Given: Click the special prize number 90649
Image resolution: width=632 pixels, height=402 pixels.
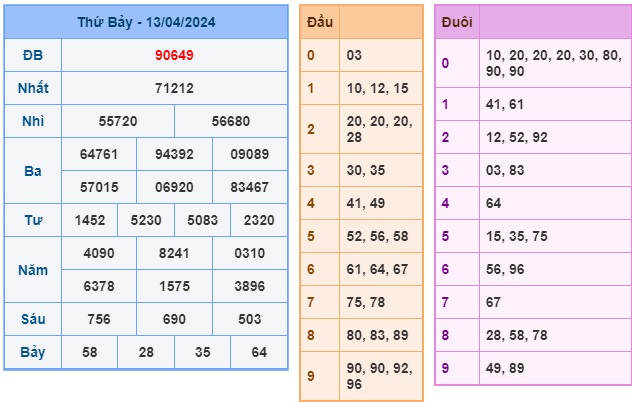Looking at the screenshot, I should (174, 54).
